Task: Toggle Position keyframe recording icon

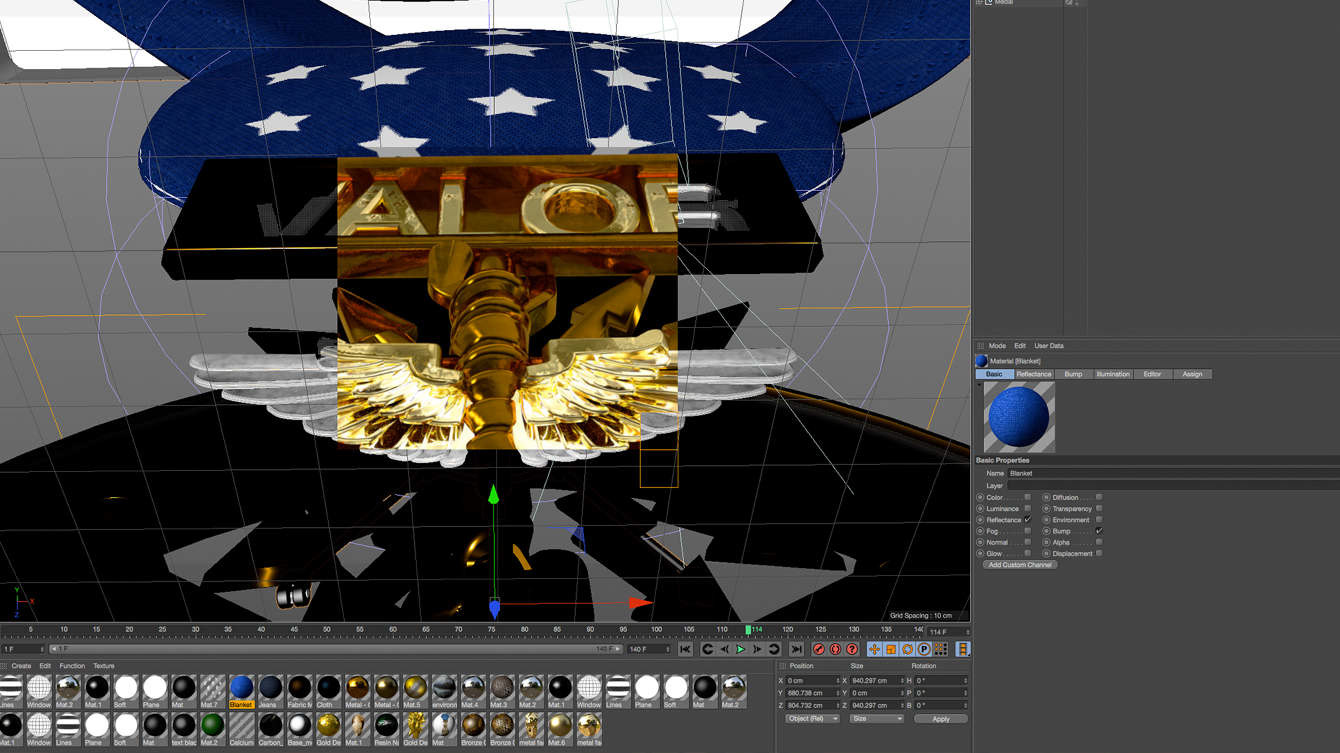Action: (874, 649)
